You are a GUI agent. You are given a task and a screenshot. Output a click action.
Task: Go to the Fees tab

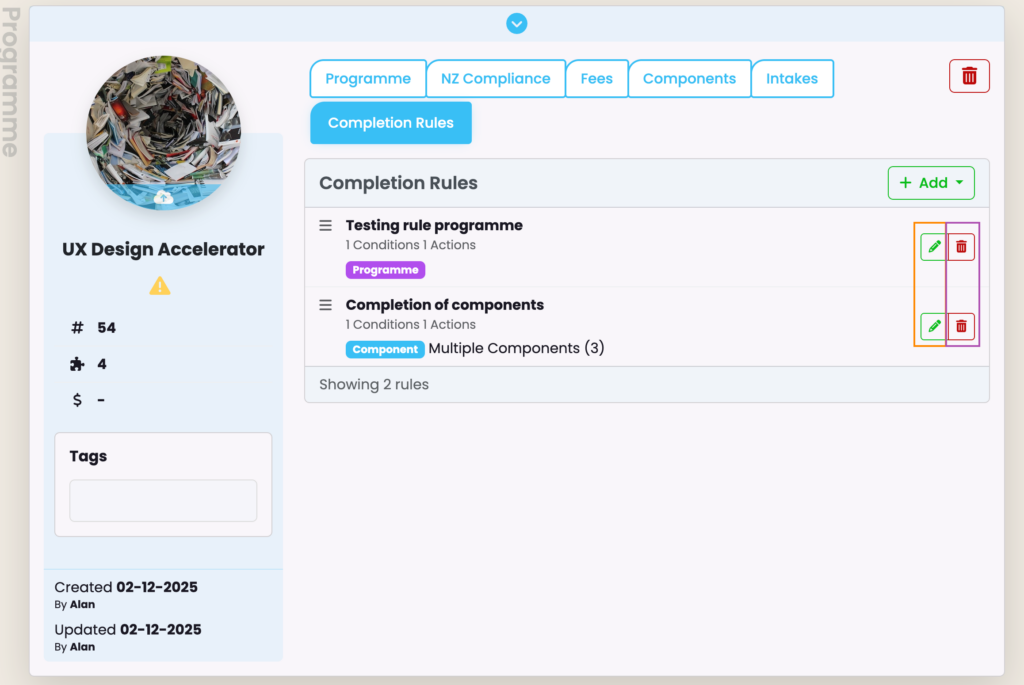(596, 79)
